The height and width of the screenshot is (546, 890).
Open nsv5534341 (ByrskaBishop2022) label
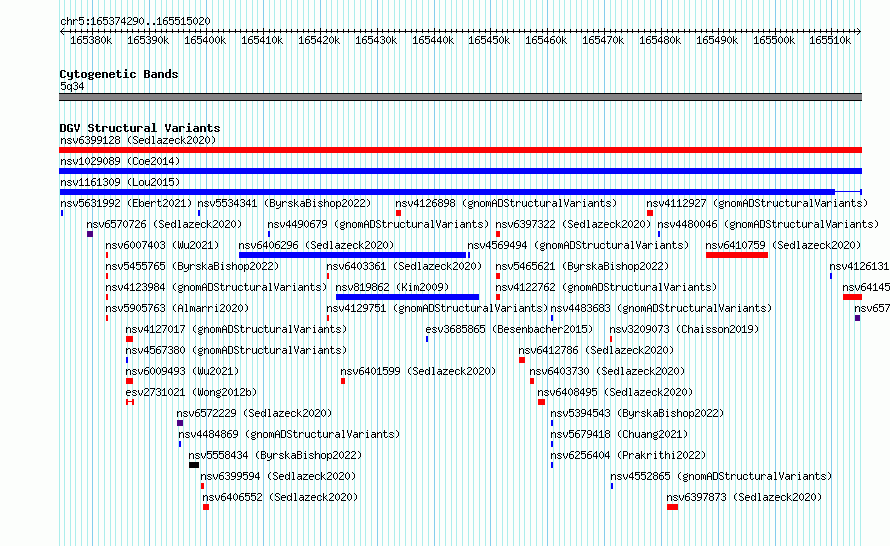(x=284, y=203)
